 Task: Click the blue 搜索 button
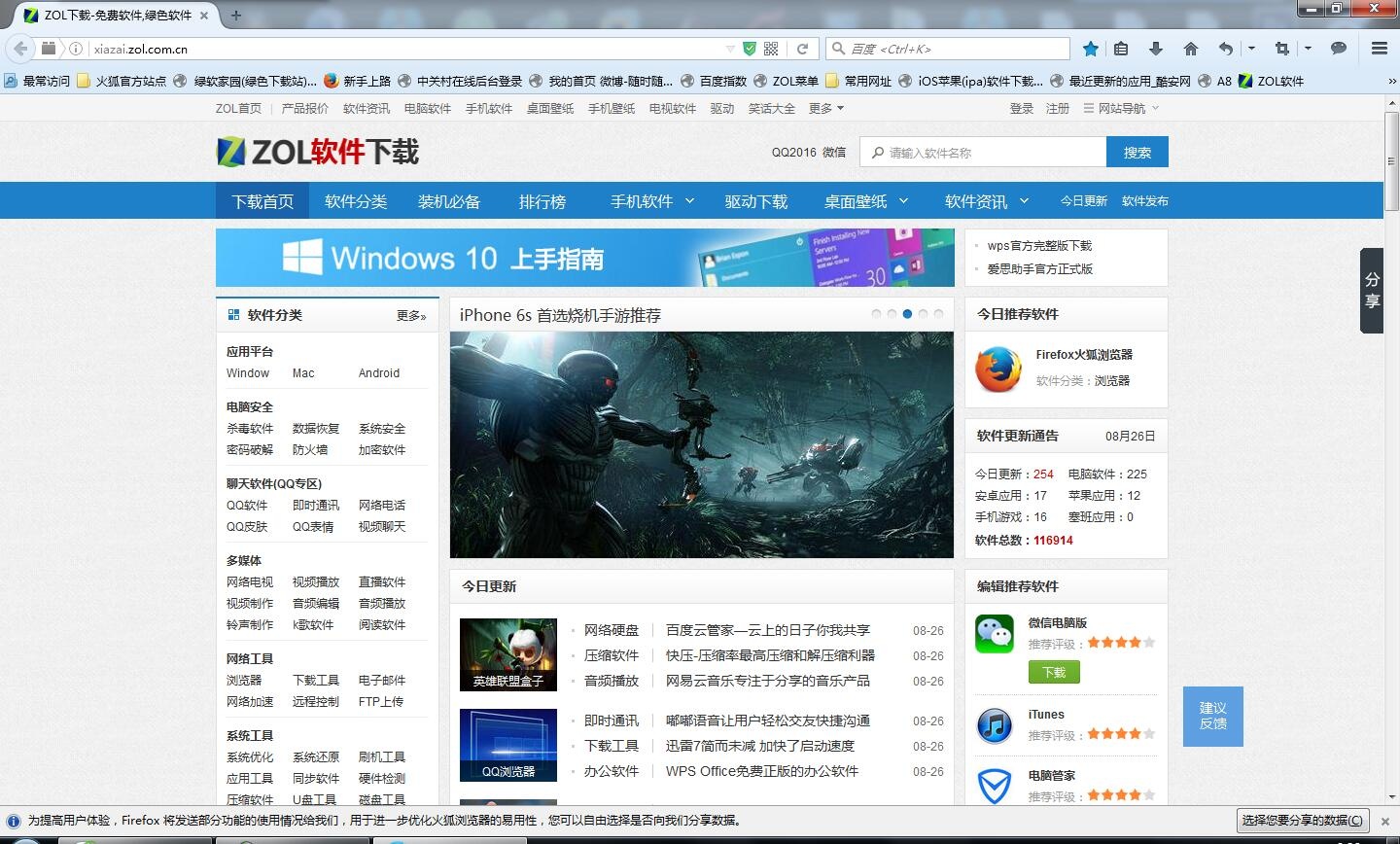pyautogui.click(x=1137, y=152)
